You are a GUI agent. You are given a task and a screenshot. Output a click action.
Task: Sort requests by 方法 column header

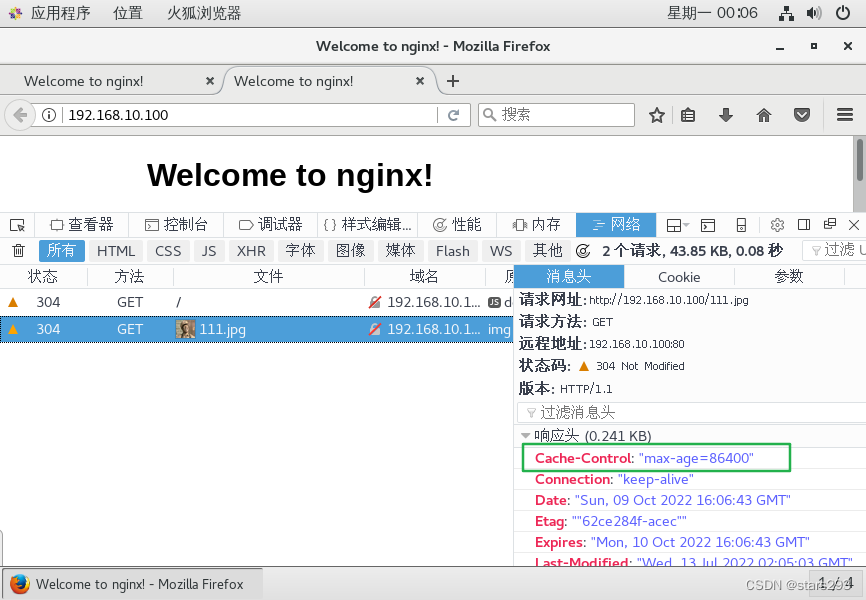(x=130, y=276)
